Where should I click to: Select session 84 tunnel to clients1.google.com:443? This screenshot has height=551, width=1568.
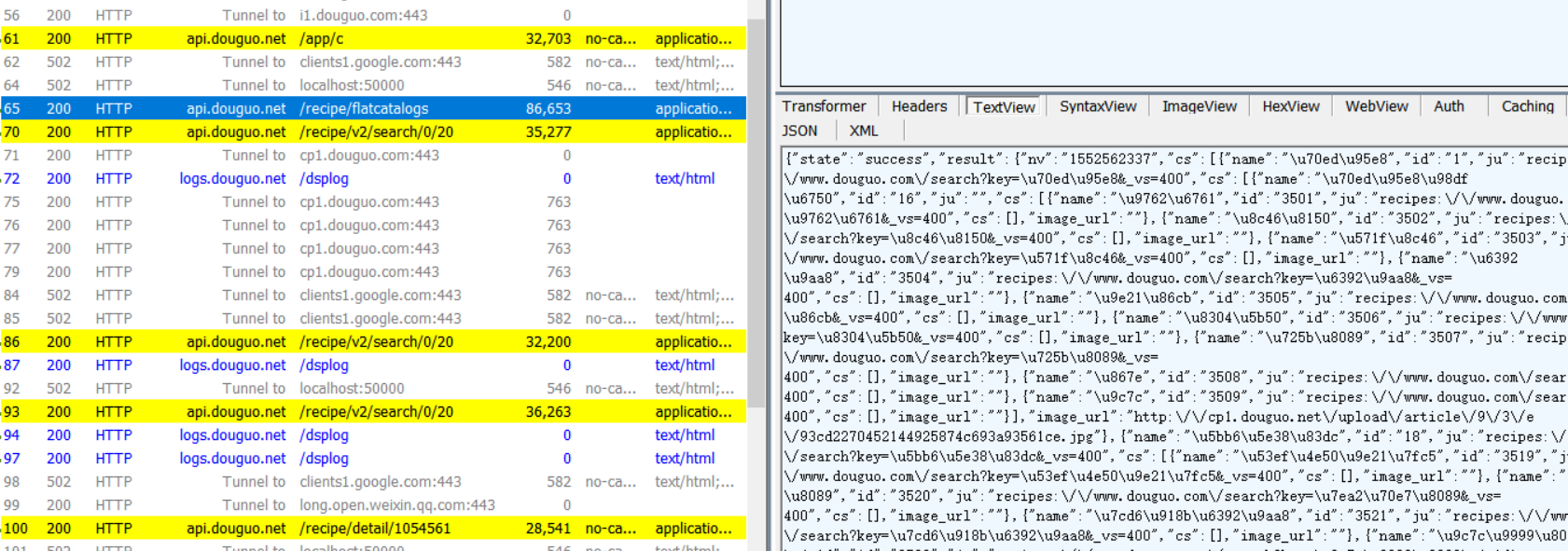pyautogui.click(x=373, y=295)
